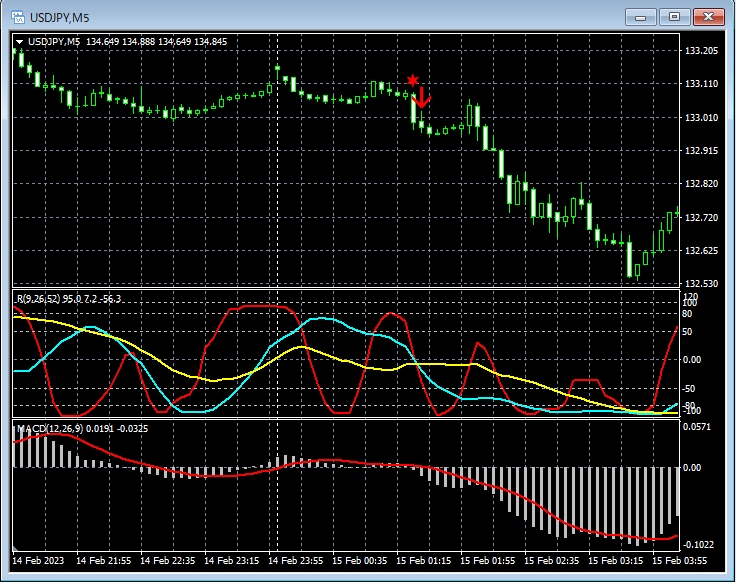Click the 132.530 price level on axis
The width and height of the screenshot is (737, 582).
click(700, 284)
